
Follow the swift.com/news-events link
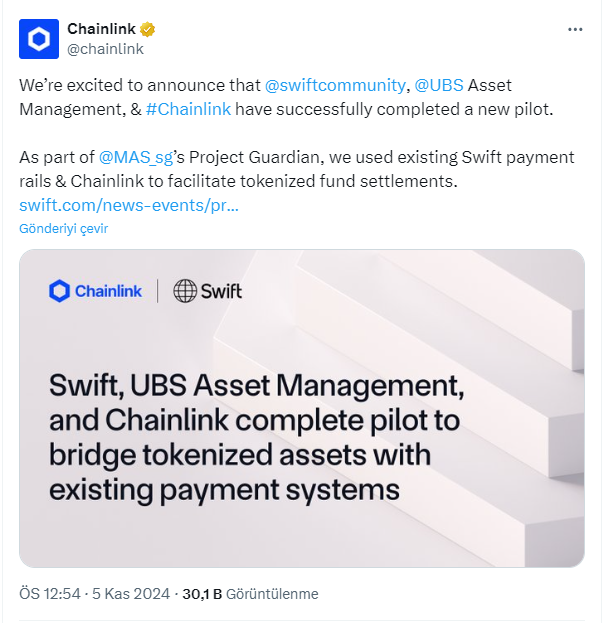129,206
